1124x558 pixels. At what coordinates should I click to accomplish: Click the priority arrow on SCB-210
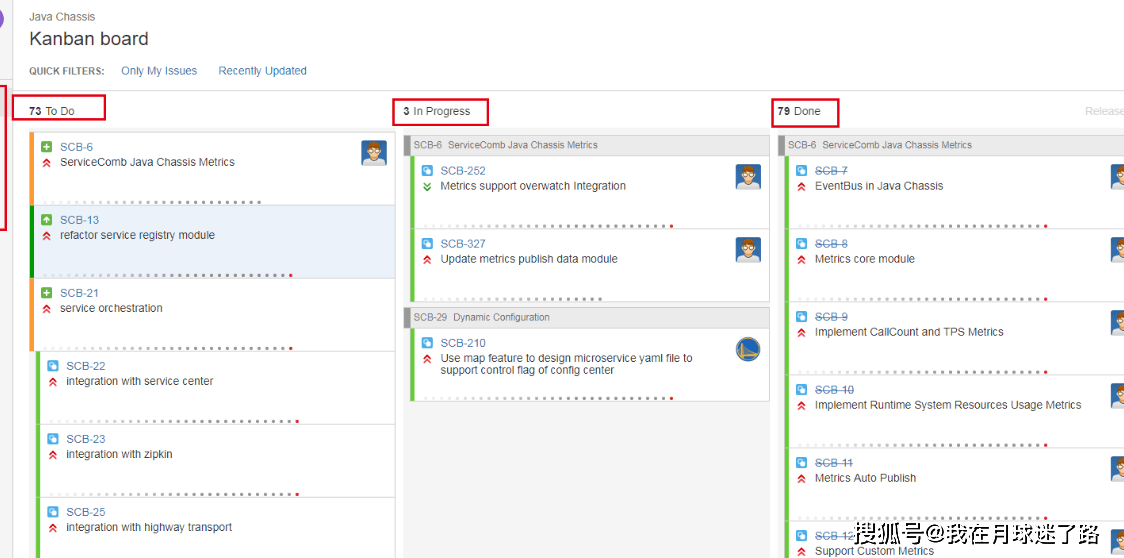[427, 359]
